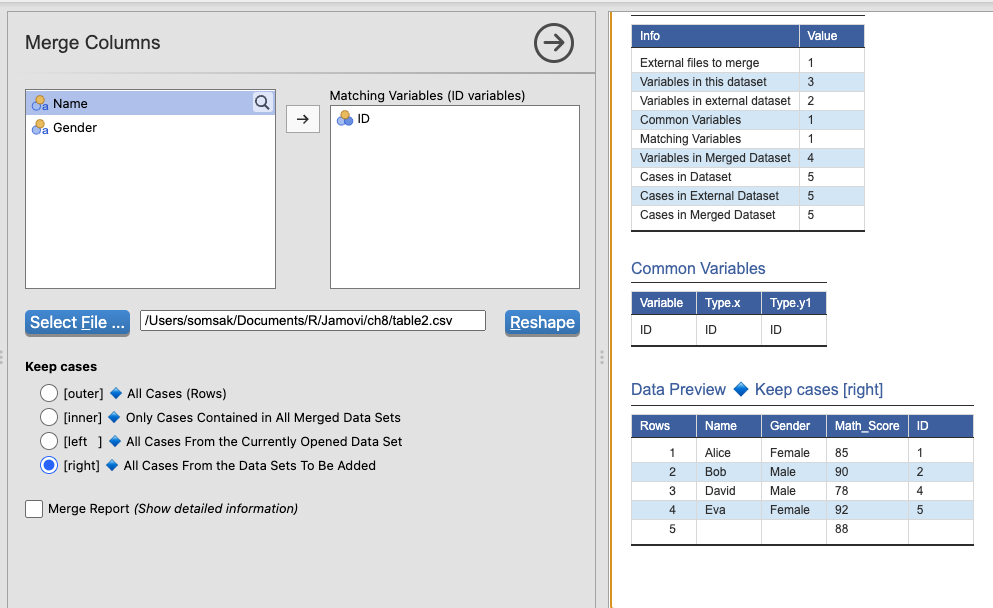The width and height of the screenshot is (993, 608).
Task: Click the Merge Columns panel title
Action: pyautogui.click(x=92, y=42)
